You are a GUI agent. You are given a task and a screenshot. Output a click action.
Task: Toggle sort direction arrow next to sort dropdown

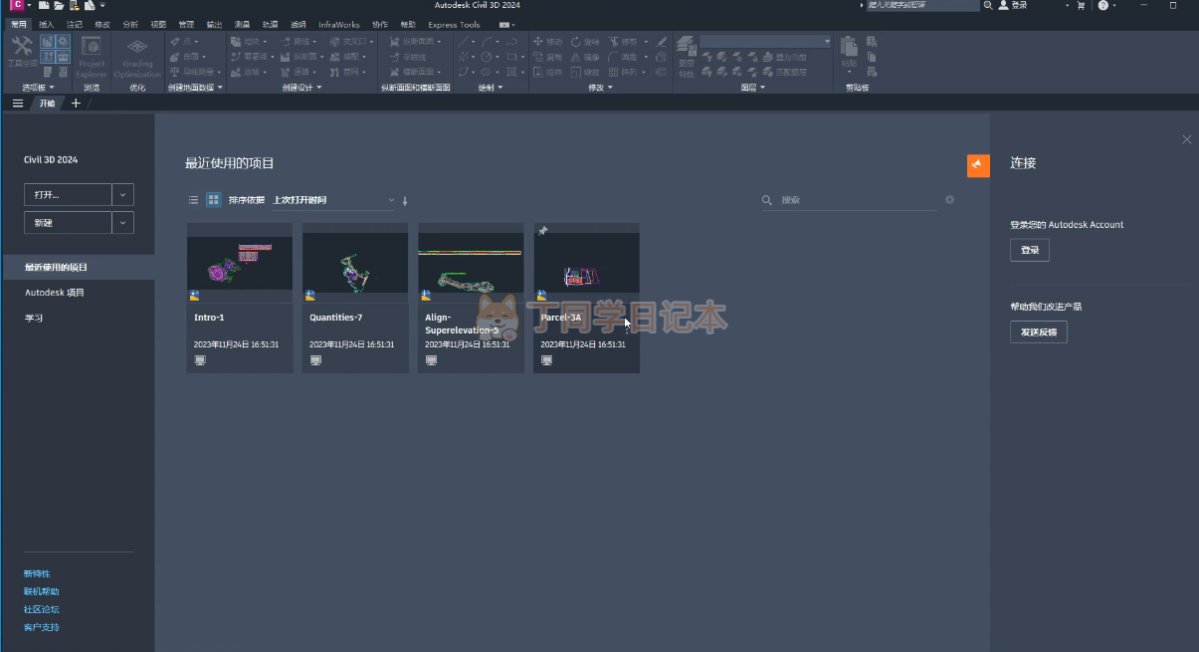click(405, 201)
